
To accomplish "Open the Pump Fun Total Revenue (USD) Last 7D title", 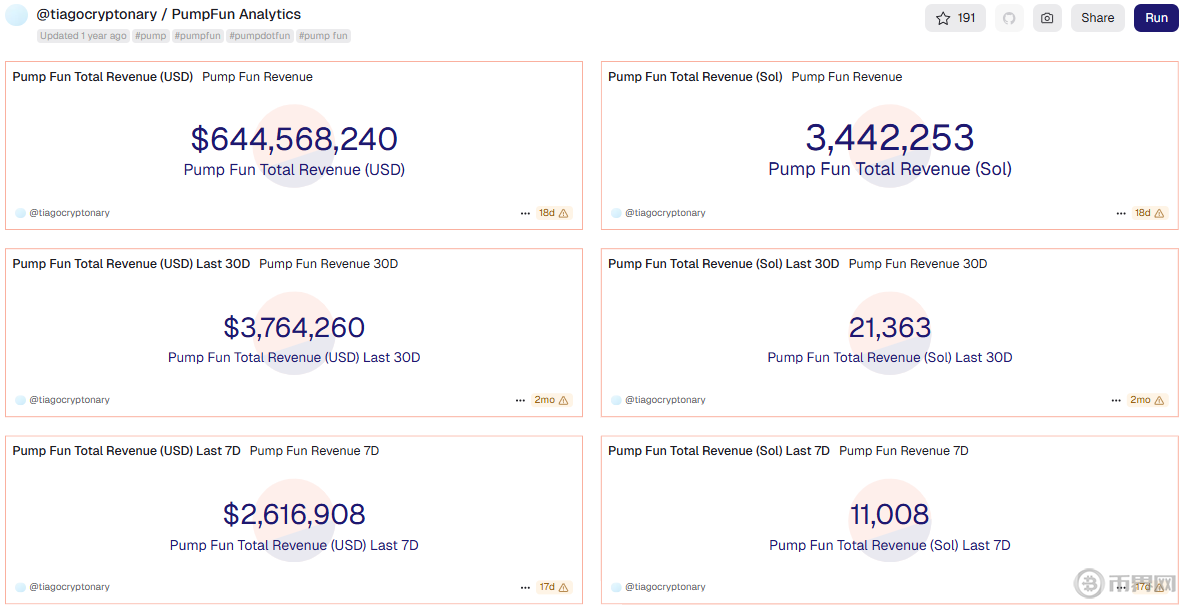I will tap(126, 451).
